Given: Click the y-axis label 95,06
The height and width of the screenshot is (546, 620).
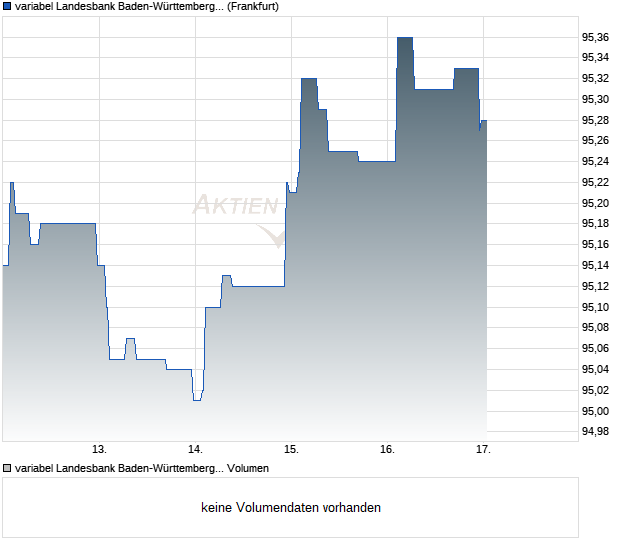Looking at the screenshot, I should click(595, 348).
